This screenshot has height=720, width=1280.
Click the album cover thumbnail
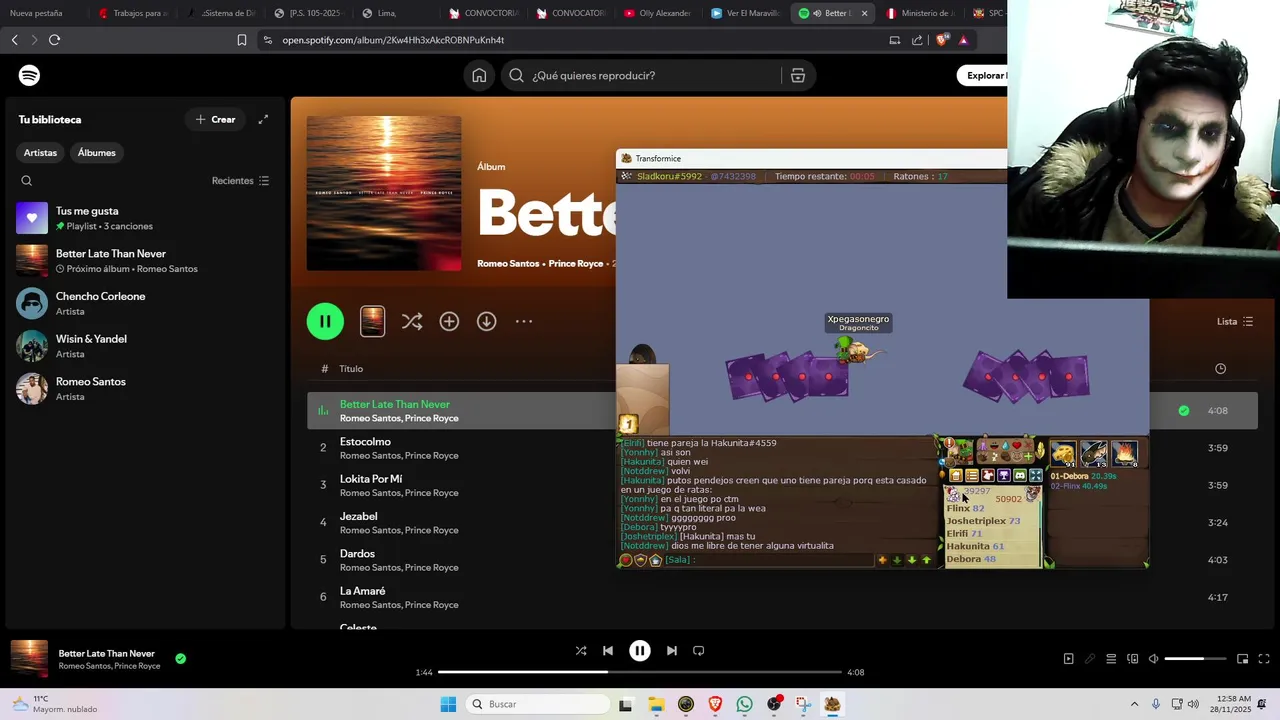[x=384, y=193]
